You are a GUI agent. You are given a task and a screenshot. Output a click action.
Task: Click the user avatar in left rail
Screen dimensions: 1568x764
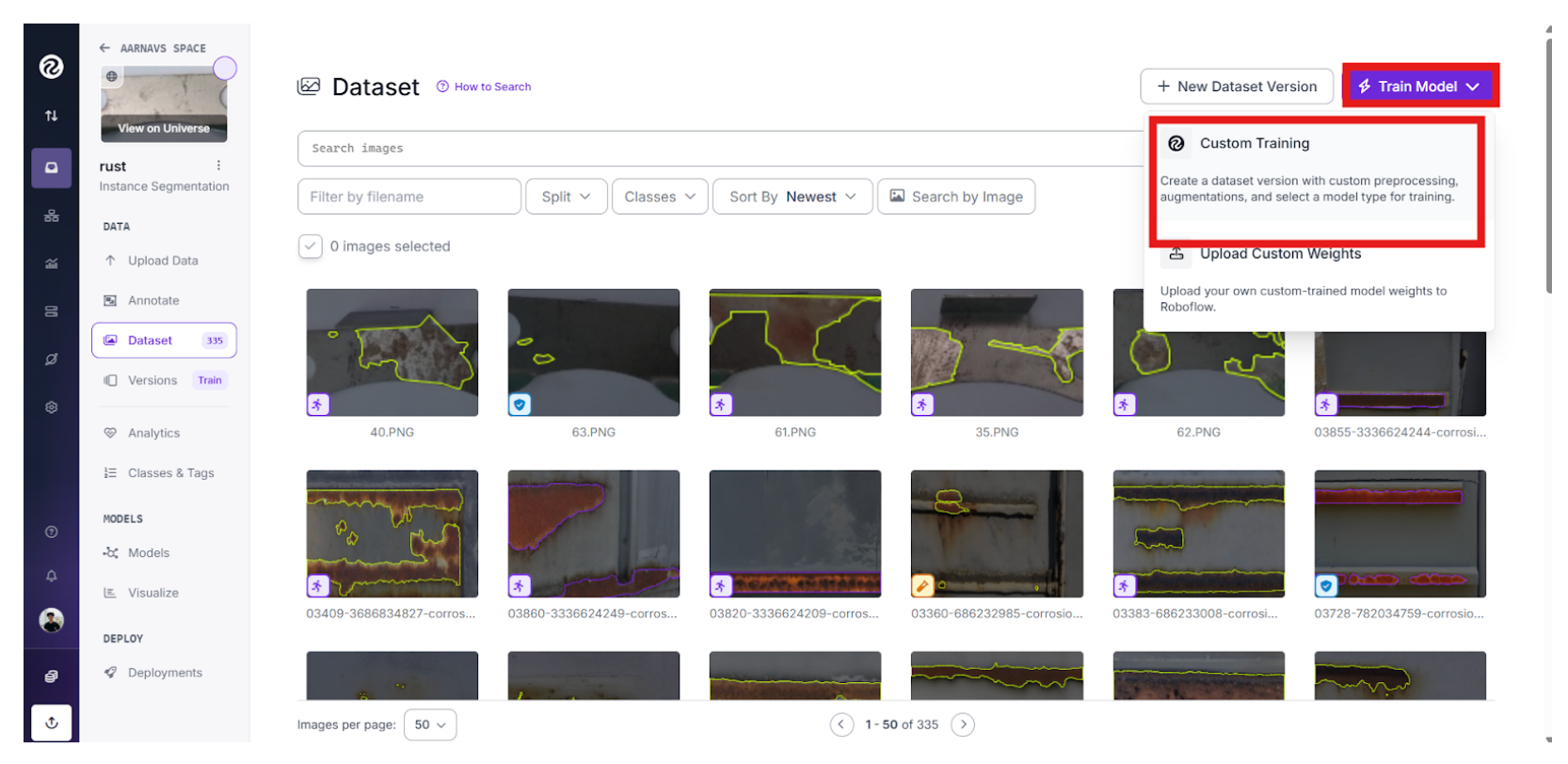pos(52,620)
